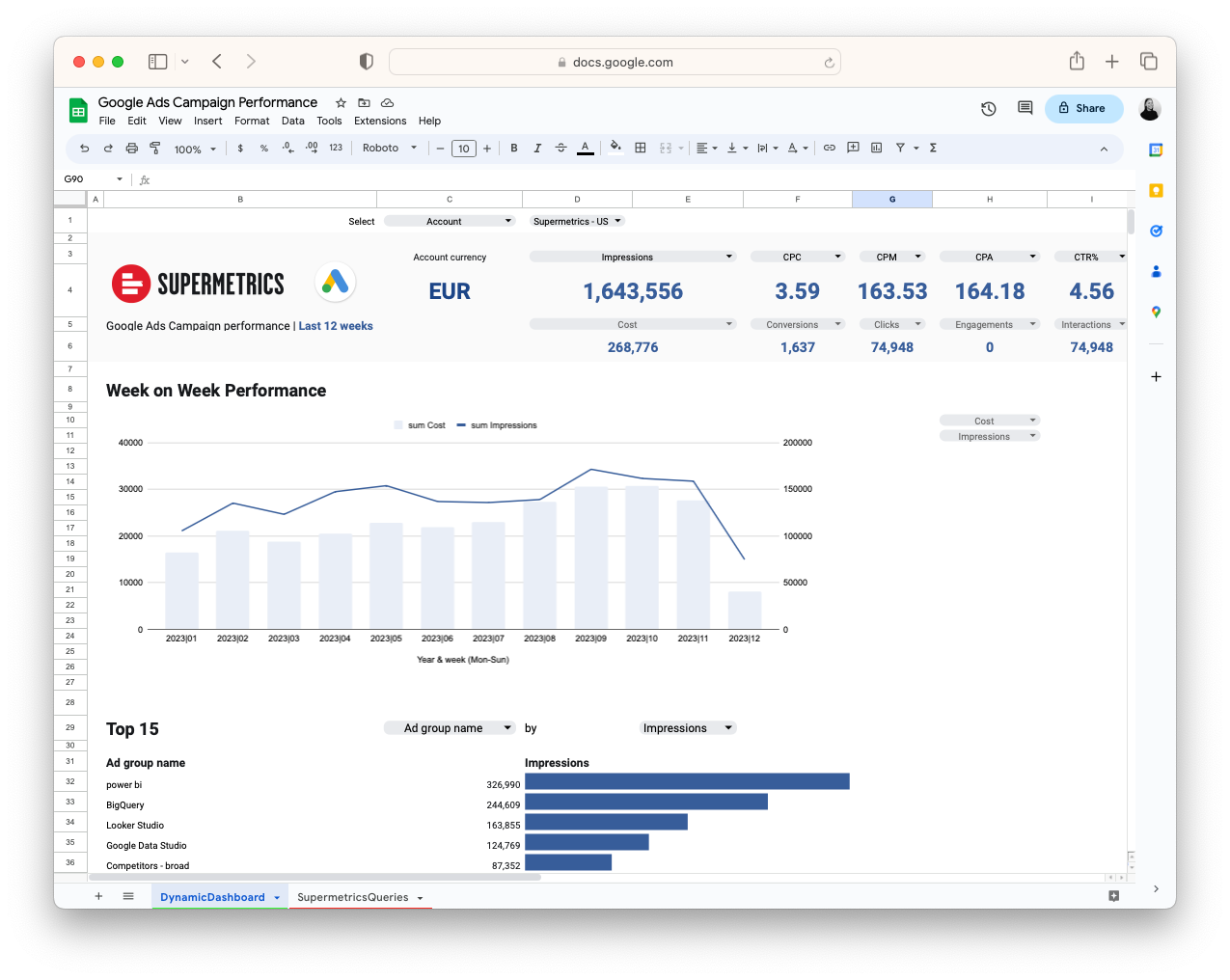
Task: Open the Roboto font dropdown
Action: [x=390, y=149]
